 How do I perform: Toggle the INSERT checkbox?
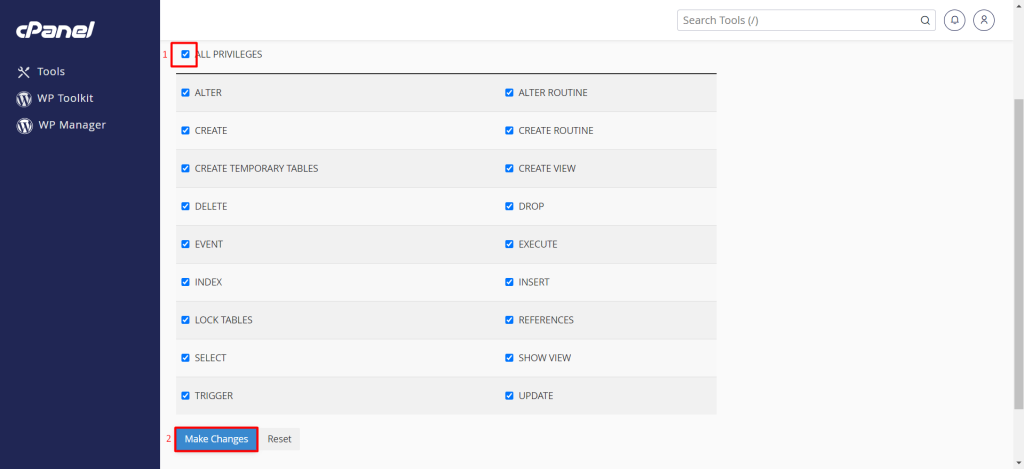click(x=509, y=282)
